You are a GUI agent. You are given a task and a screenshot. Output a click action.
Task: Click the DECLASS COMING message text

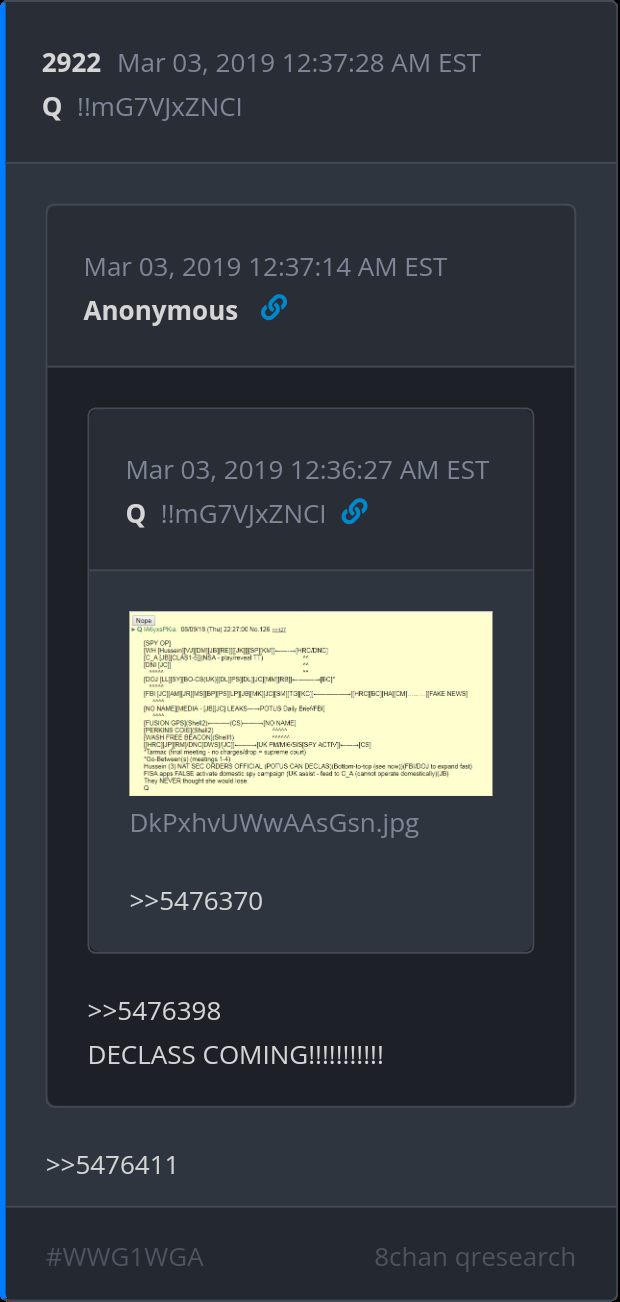point(236,1056)
